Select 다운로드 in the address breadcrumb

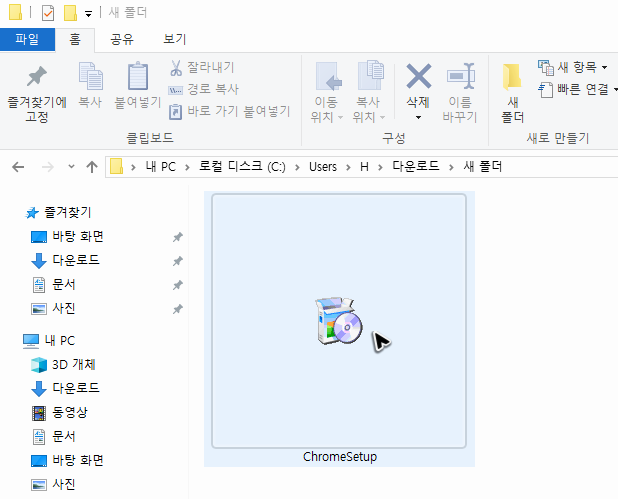tap(415, 166)
